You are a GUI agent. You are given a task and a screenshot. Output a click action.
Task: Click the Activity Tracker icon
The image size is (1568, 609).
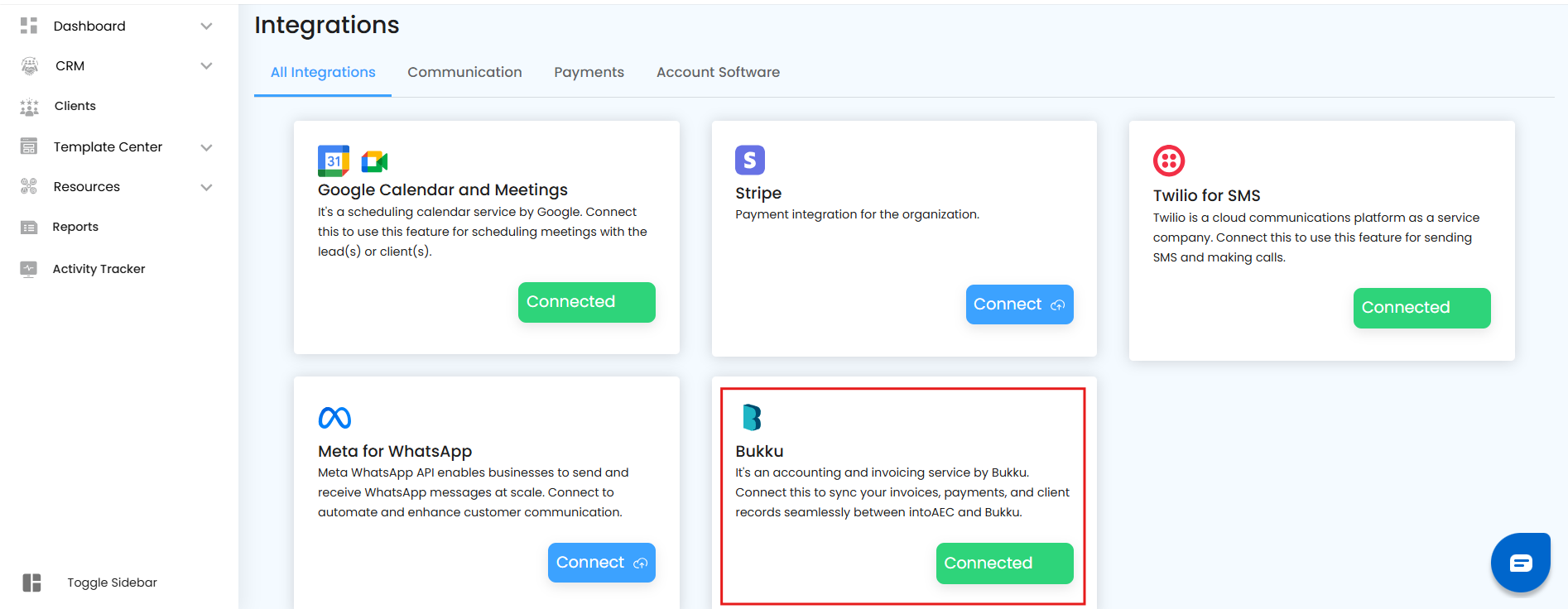[x=29, y=269]
